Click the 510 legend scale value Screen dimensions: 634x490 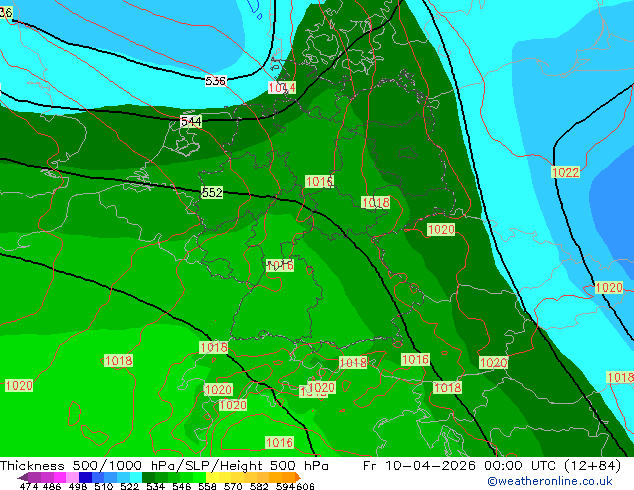click(104, 486)
